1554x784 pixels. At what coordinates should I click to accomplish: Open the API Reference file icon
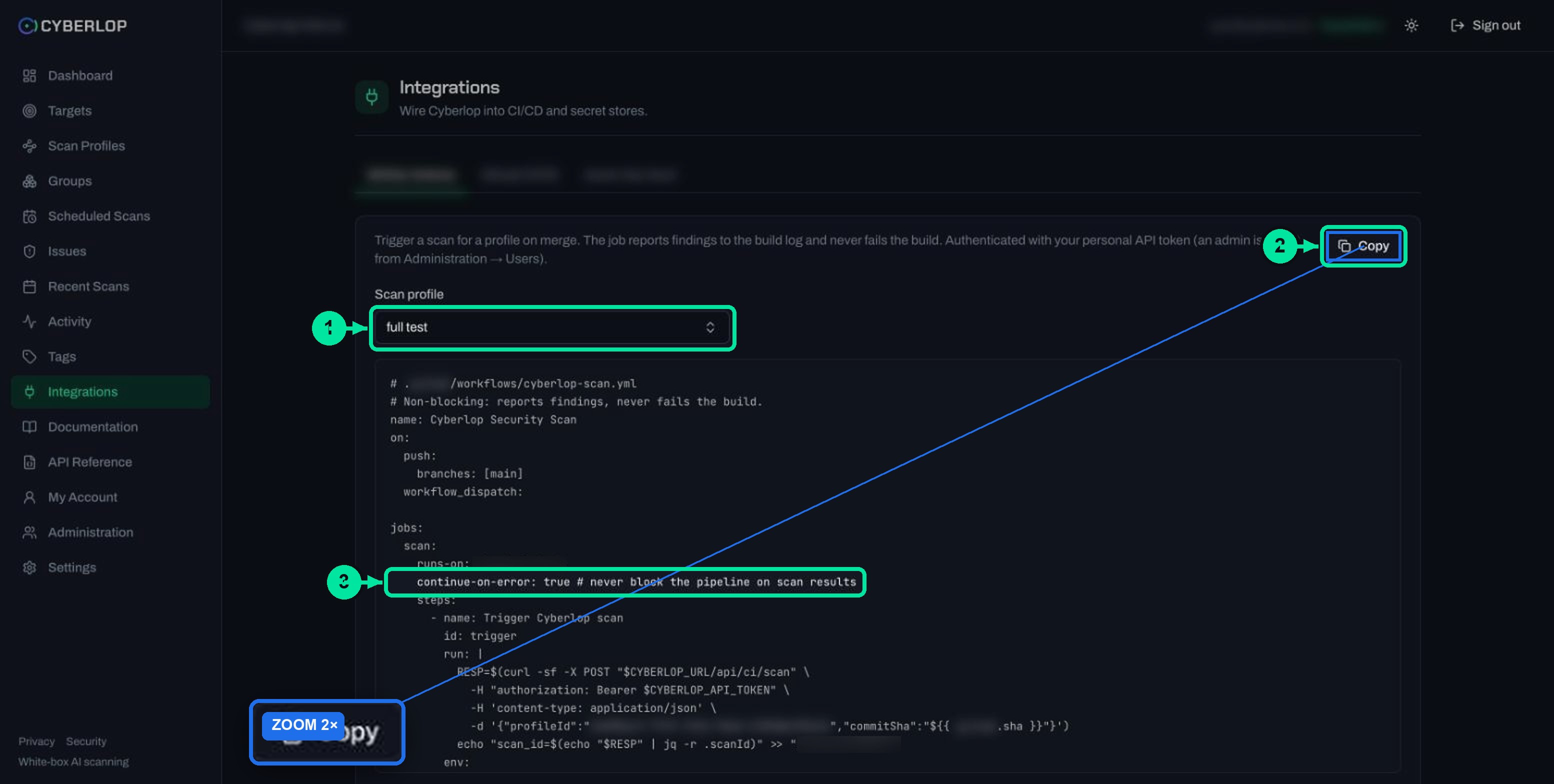click(29, 462)
